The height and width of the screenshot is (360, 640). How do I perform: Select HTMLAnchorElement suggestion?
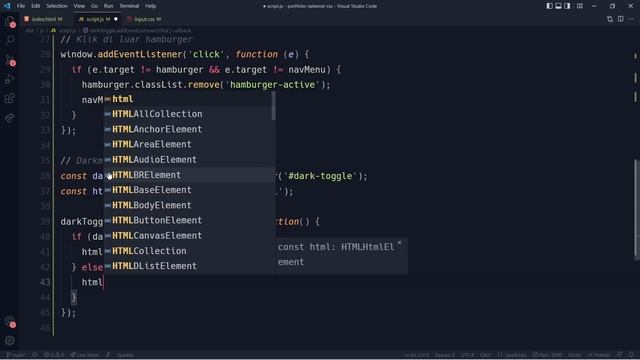[x=189, y=129]
